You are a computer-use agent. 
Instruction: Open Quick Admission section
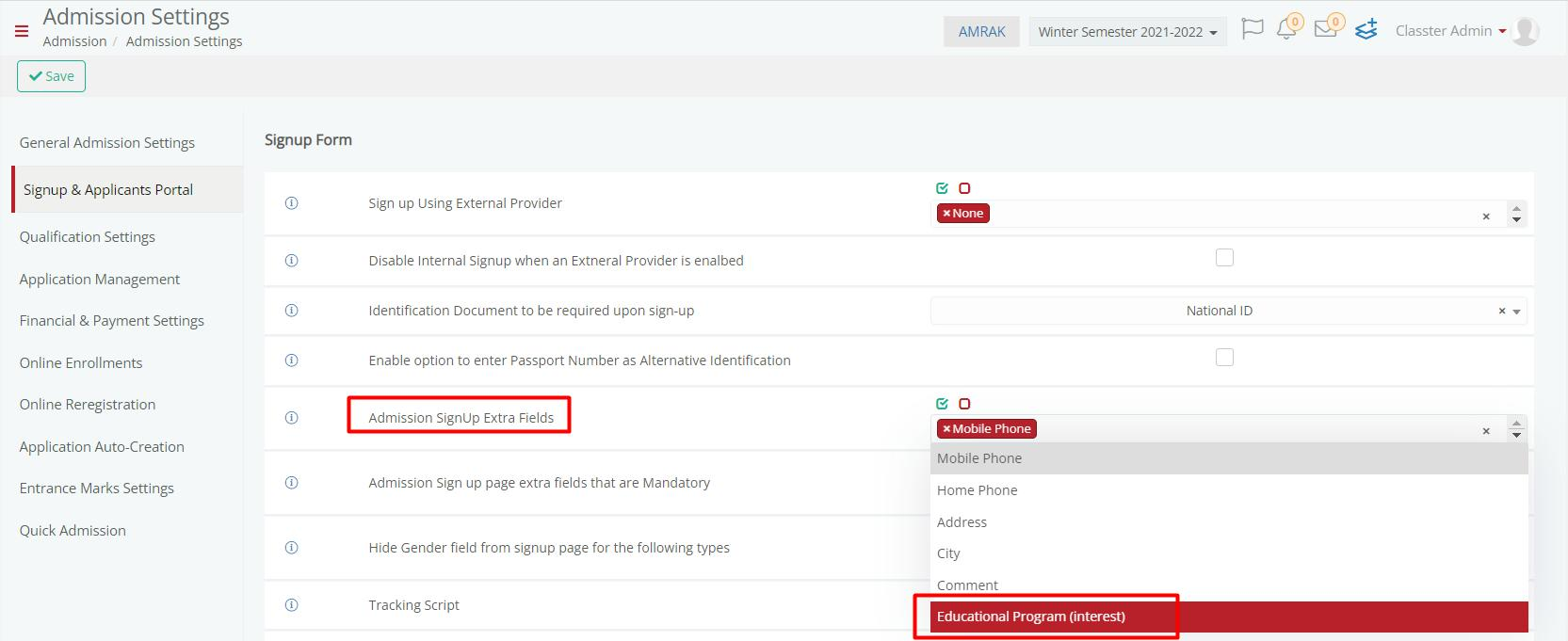tap(73, 531)
